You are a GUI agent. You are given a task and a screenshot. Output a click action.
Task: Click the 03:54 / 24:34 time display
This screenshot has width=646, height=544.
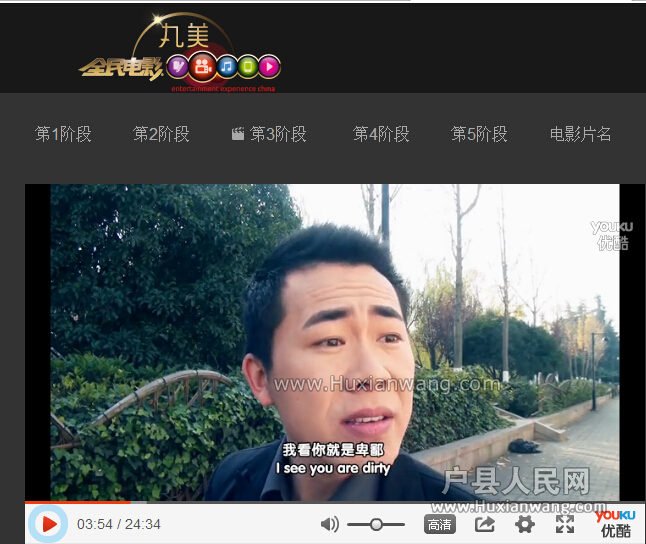pos(119,524)
